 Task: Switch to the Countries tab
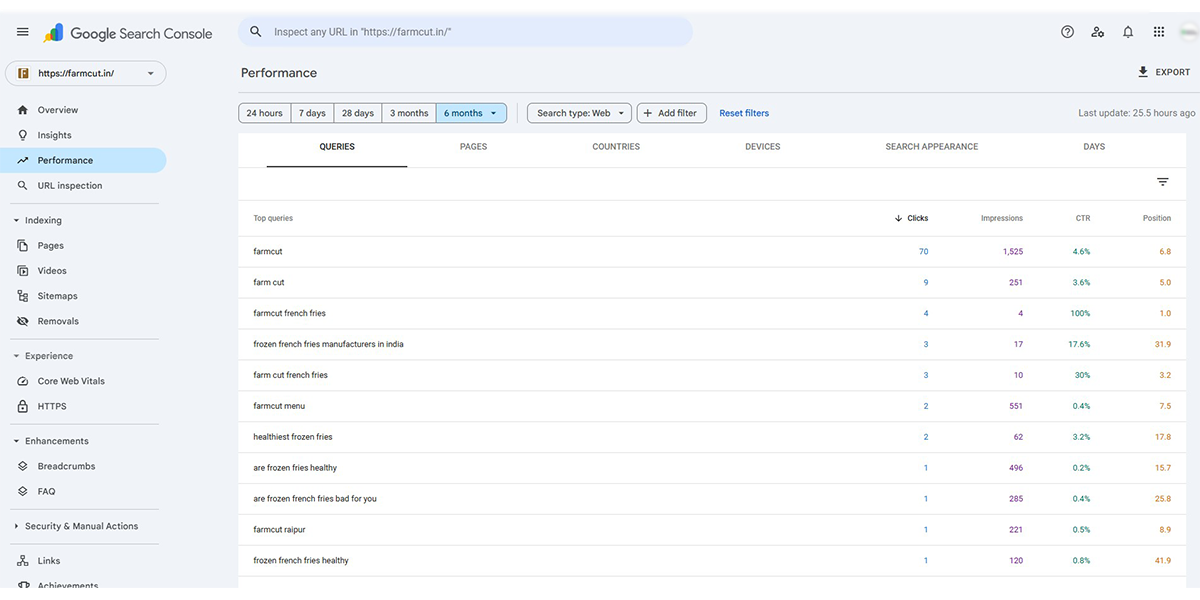615,147
